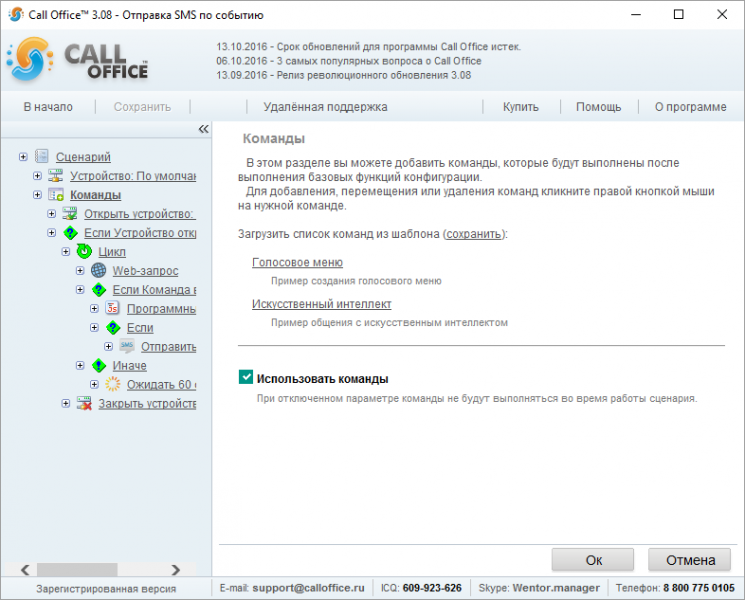
Task: Expand the Иначе tree node
Action: (x=80, y=365)
